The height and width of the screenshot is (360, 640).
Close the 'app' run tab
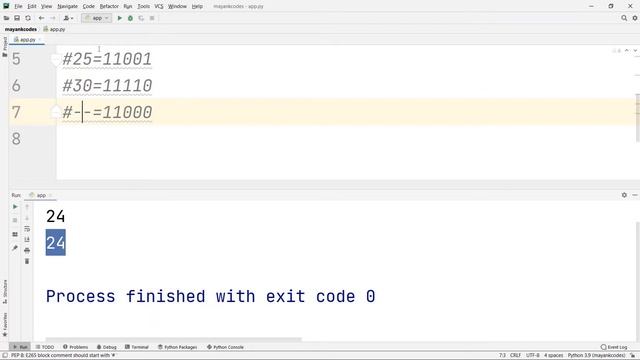click(51, 196)
